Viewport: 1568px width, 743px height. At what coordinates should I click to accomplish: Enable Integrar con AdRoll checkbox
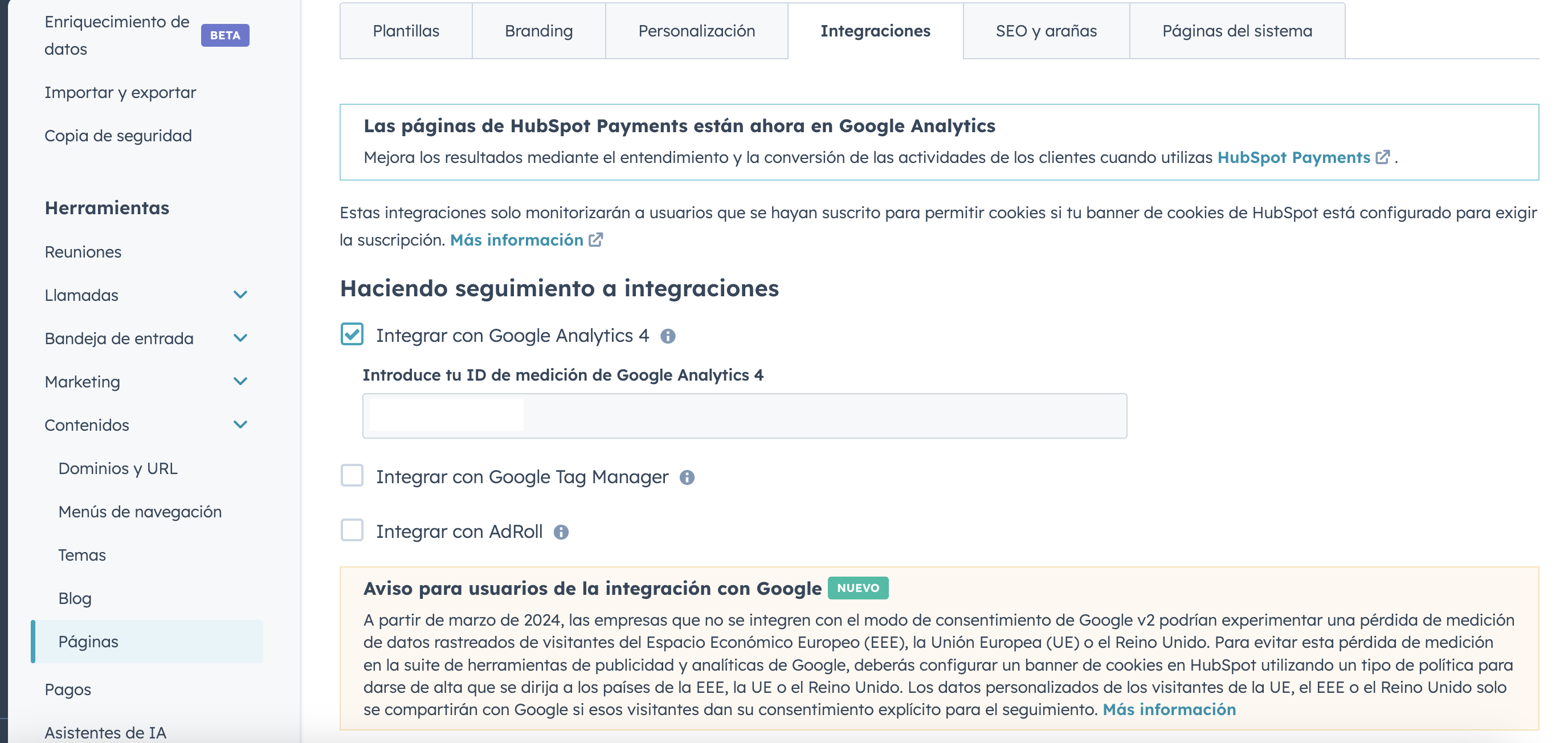pyautogui.click(x=352, y=530)
